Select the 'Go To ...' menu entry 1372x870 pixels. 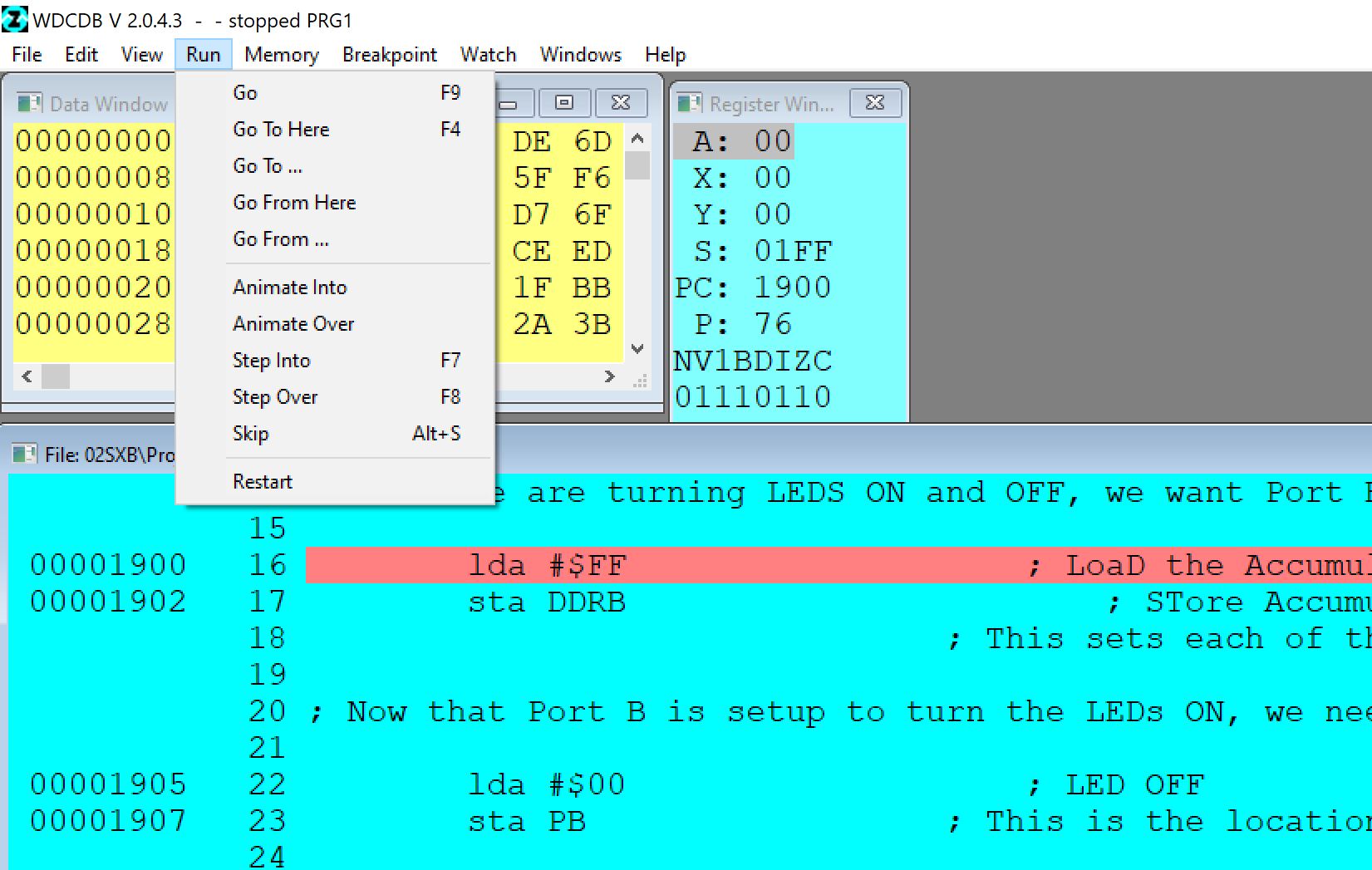pos(336,165)
